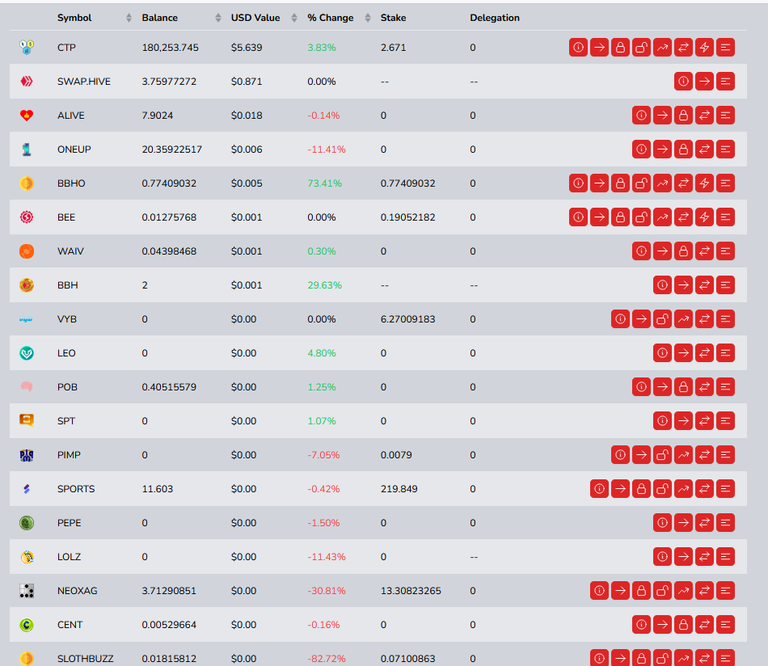This screenshot has height=666, width=768.
Task: Click the trend-arrow icon for PIMP
Action: click(x=683, y=455)
